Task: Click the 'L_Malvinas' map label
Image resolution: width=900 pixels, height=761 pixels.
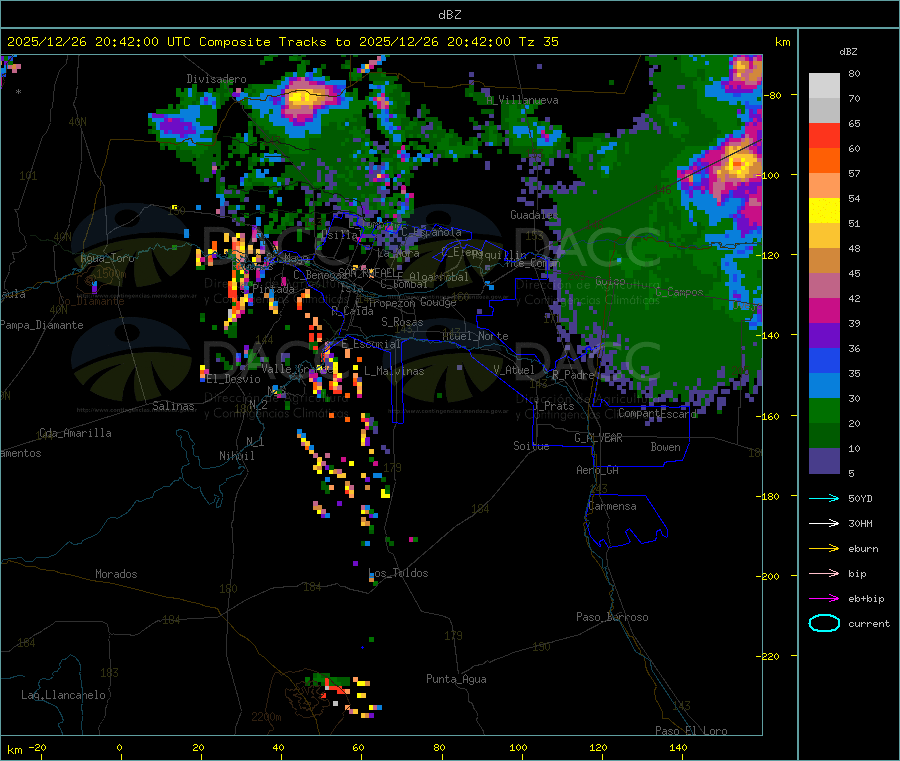Action: [x=394, y=371]
